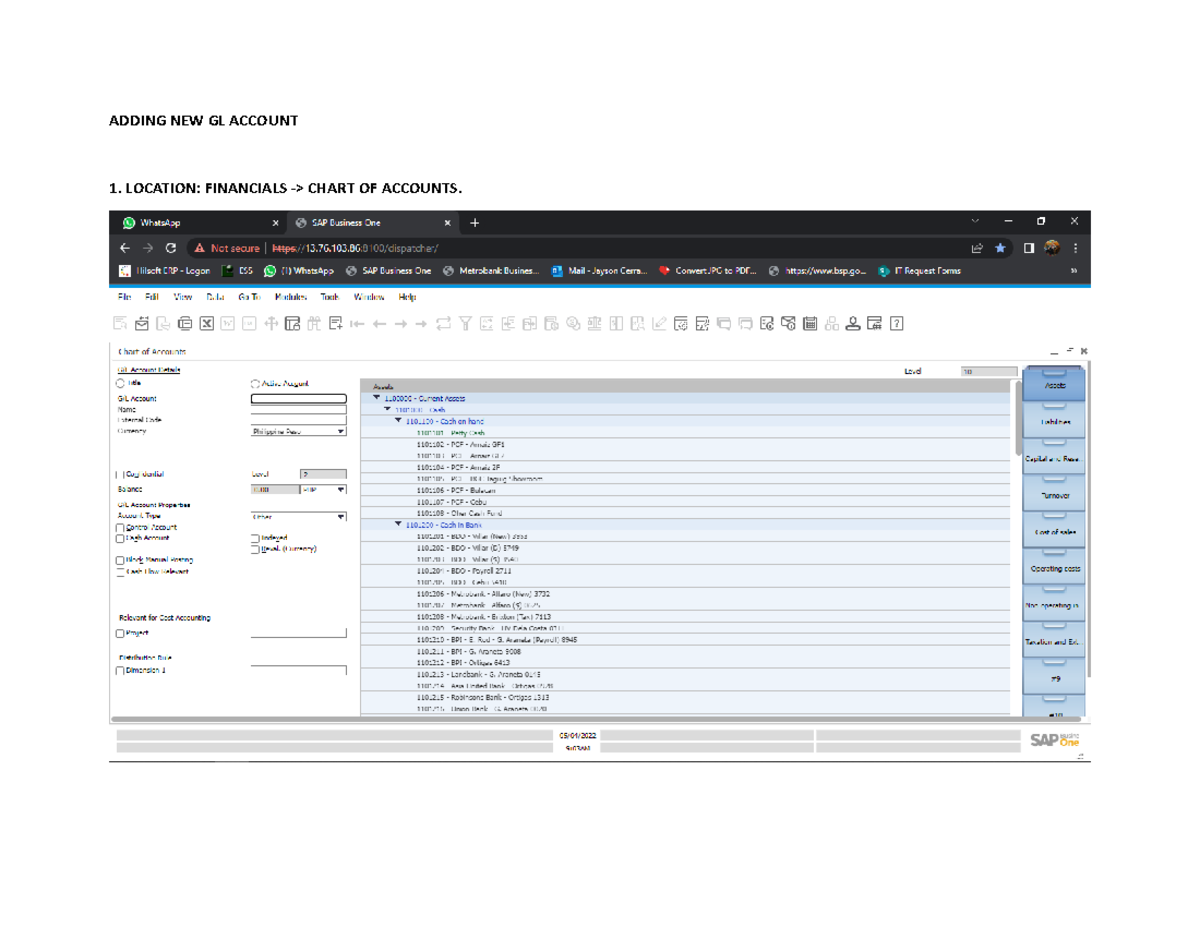1200x927 pixels.
Task: Export the chart of accounts to Excel
Action: click(x=206, y=321)
